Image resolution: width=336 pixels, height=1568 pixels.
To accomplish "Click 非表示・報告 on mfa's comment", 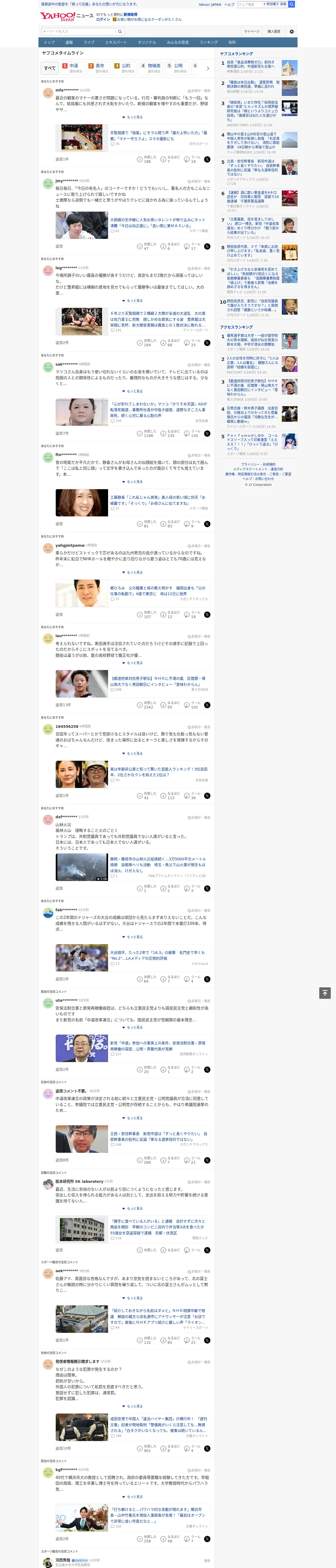I will tap(199, 90).
